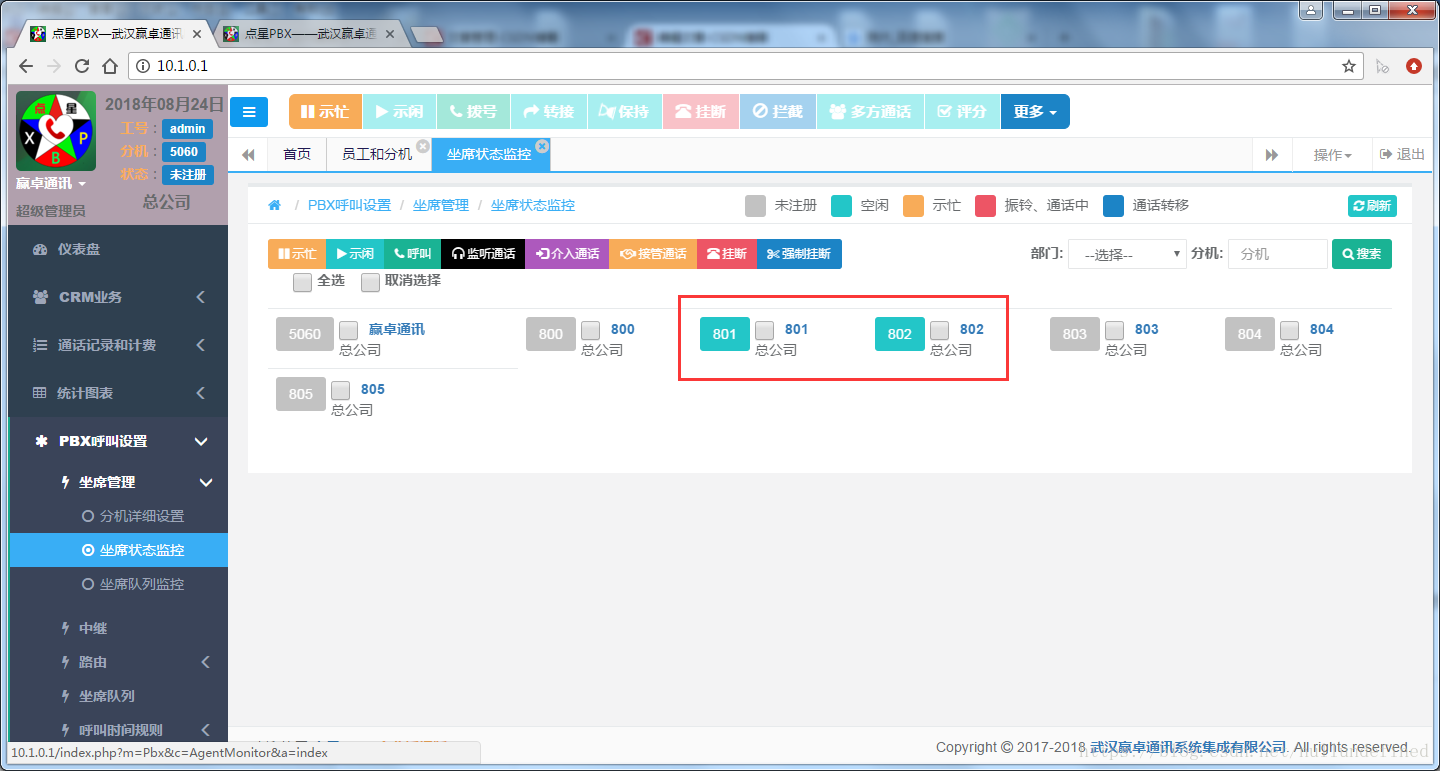Open 坐席管理 breadcrumb link
Viewport: 1440px width, 771px height.
(441, 205)
